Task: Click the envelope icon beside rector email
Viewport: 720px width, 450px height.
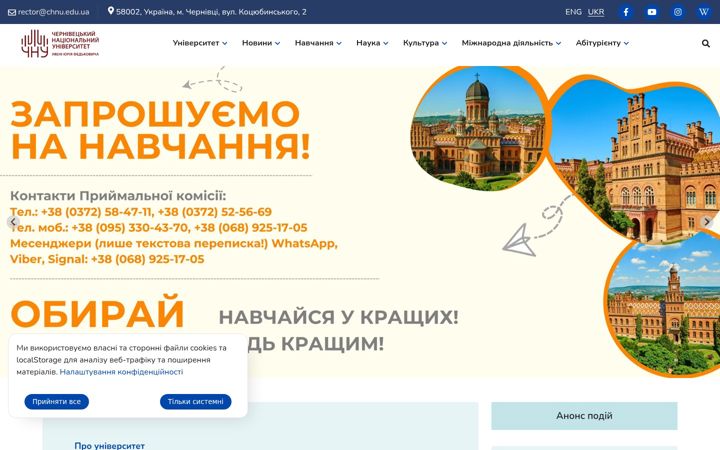Action: [12, 12]
